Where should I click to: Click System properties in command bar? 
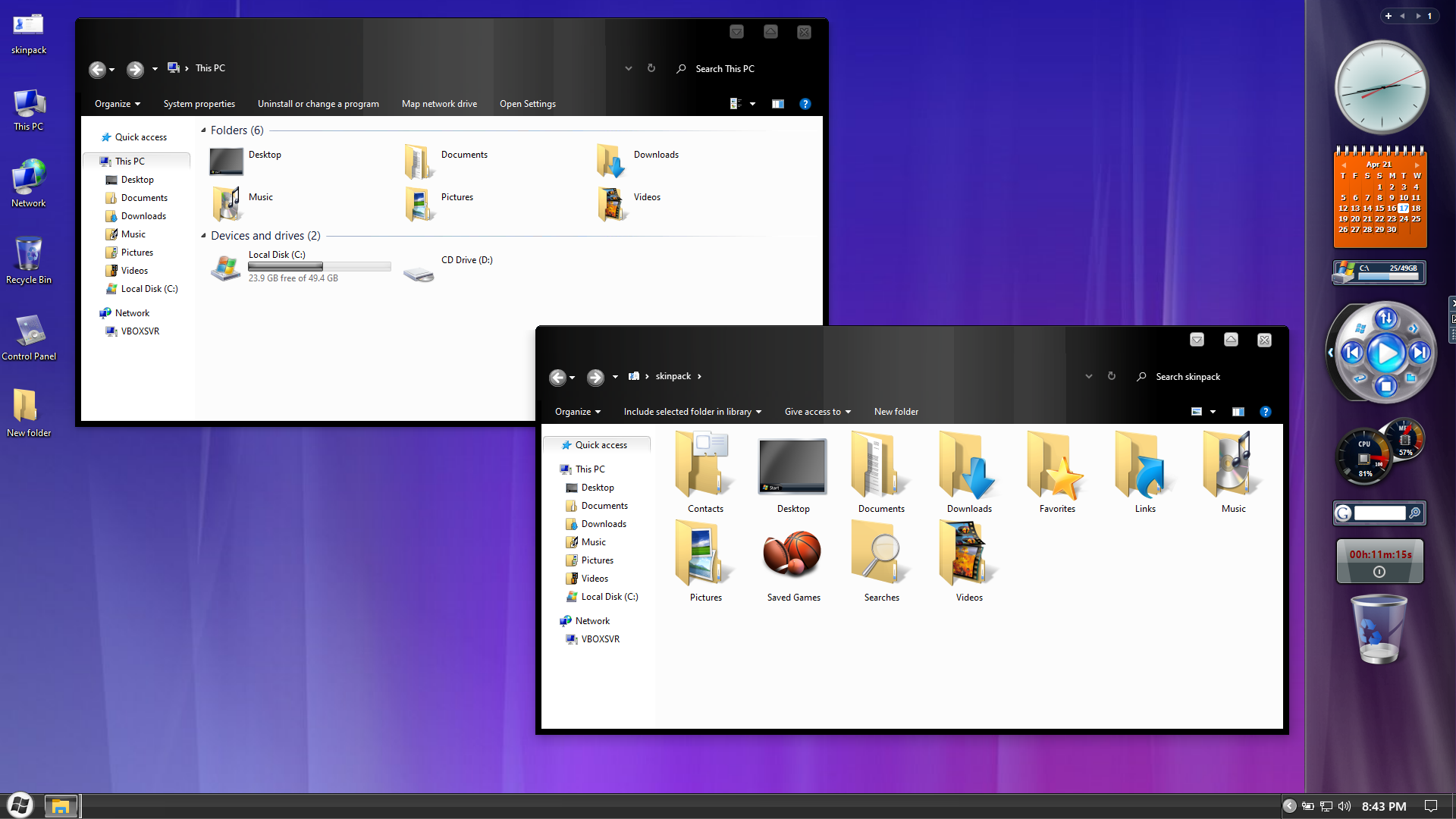[x=199, y=104]
